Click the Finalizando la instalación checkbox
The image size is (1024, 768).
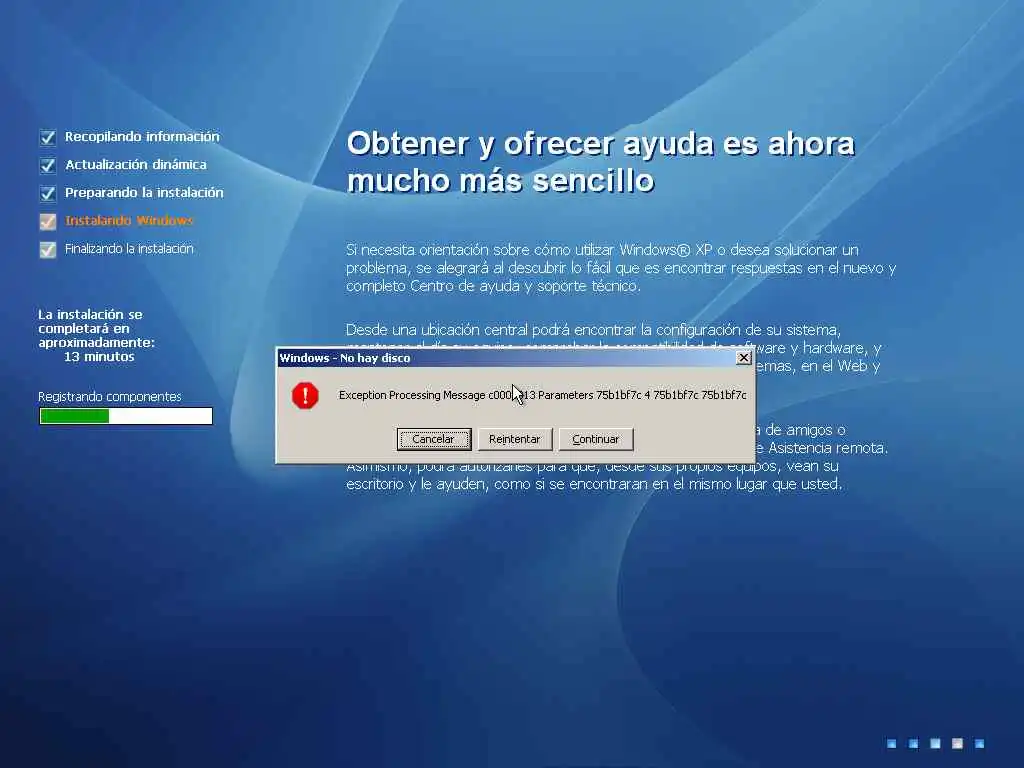pos(48,249)
